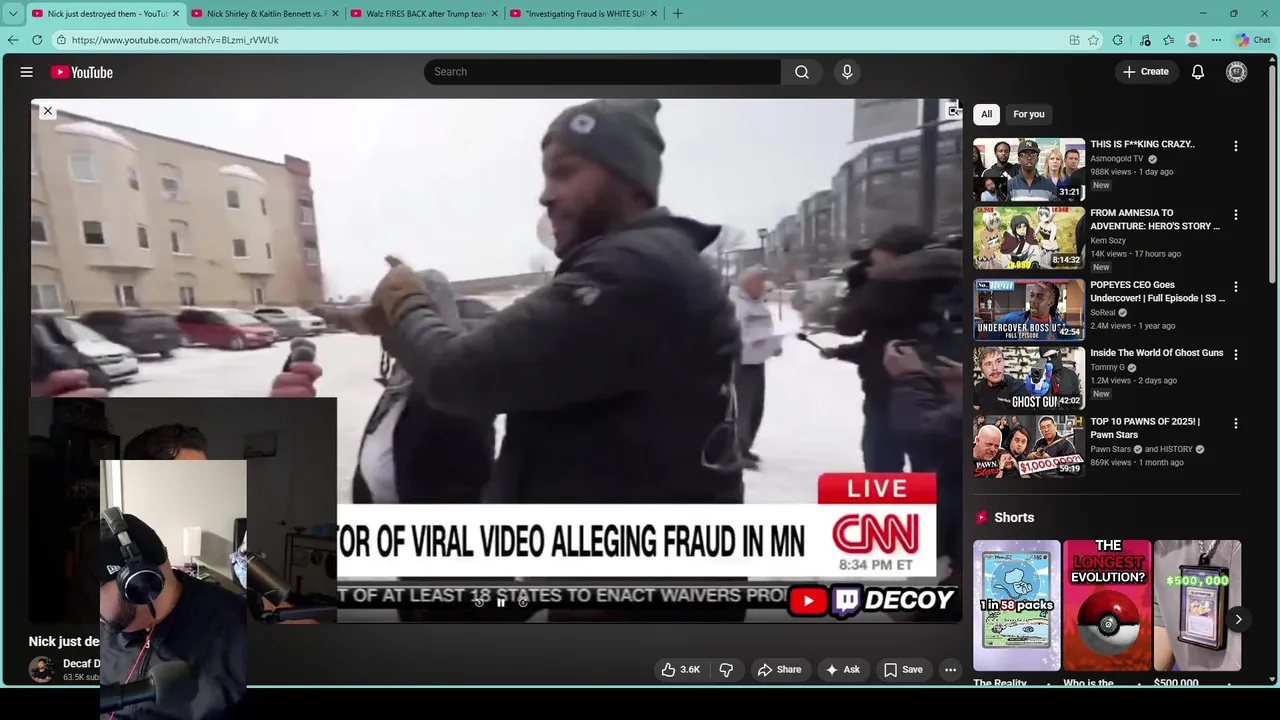The height and width of the screenshot is (720, 1280).
Task: Open options for 'Inside The World Of Ghost Guns'
Action: pyautogui.click(x=1236, y=355)
